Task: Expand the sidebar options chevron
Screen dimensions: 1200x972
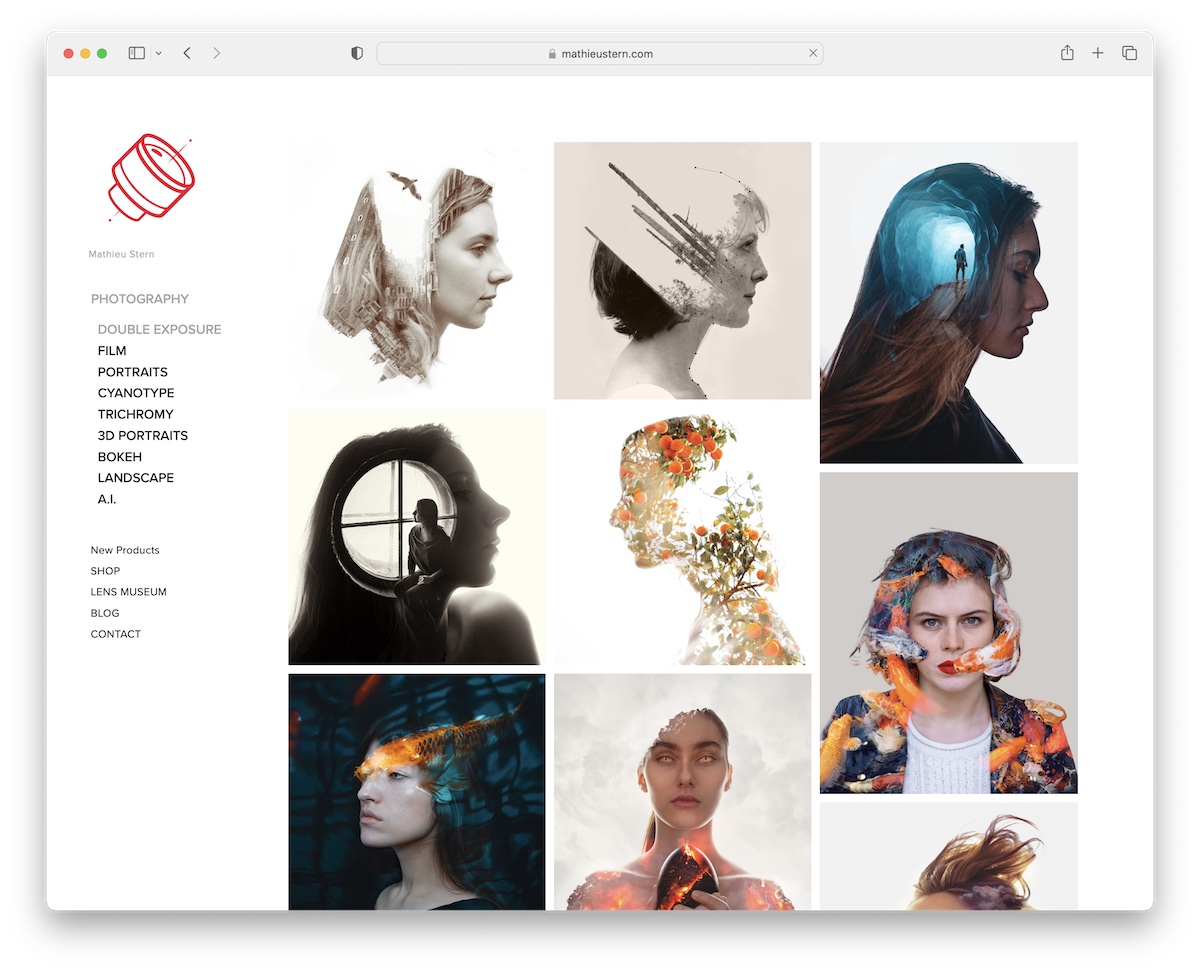Action: point(159,54)
